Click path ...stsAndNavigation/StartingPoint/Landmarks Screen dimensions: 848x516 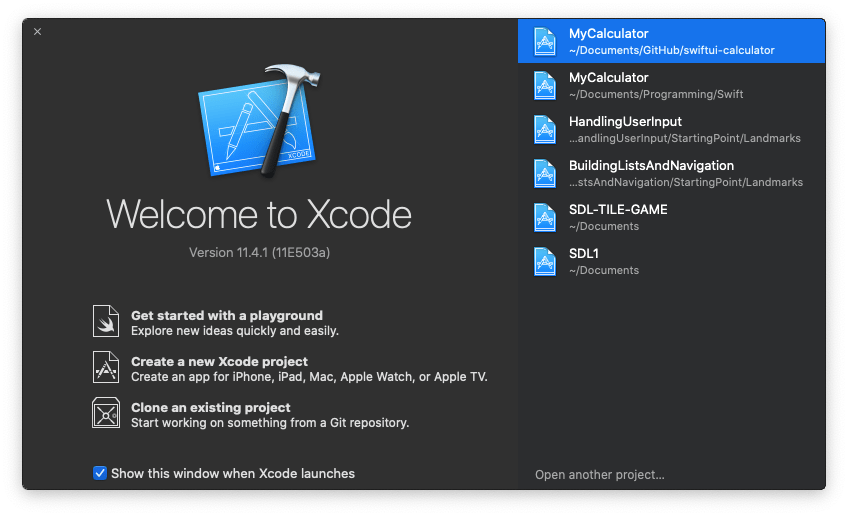click(x=686, y=182)
